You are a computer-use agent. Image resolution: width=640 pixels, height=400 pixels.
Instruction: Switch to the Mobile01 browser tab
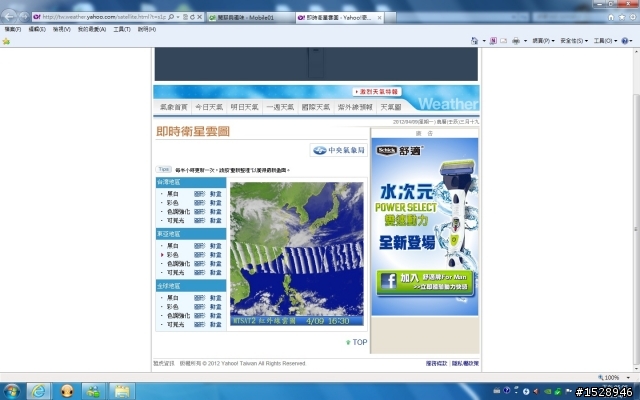point(250,18)
